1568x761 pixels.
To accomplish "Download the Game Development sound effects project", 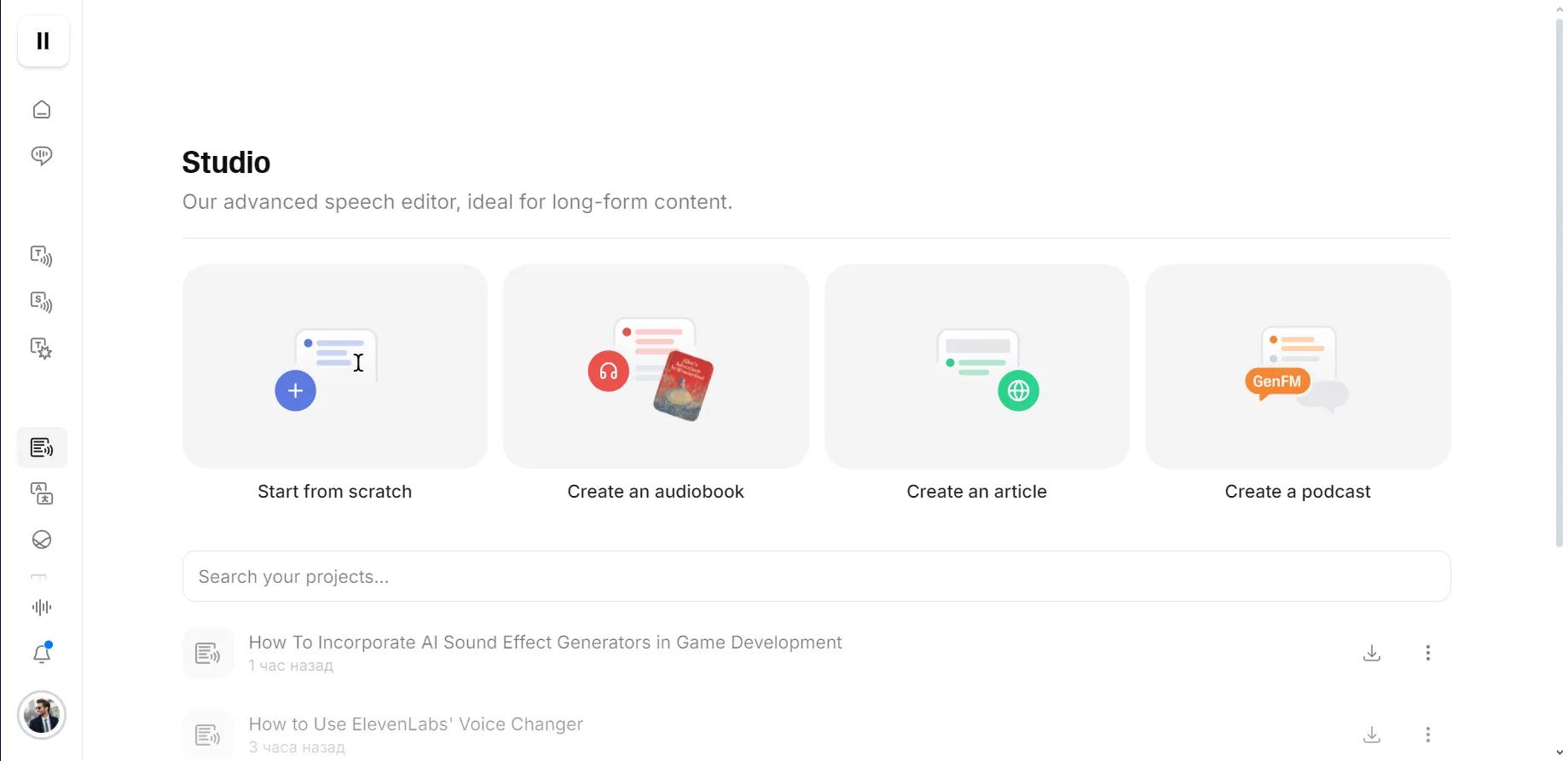I will click(1371, 653).
